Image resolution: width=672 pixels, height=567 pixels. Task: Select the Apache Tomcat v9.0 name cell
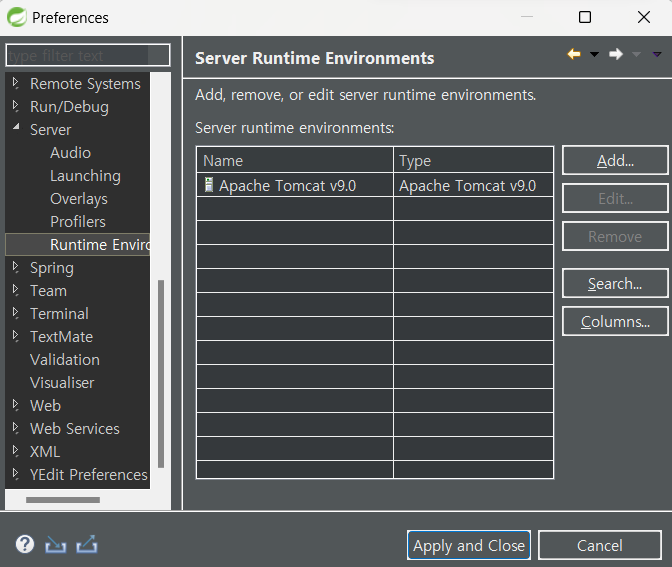[295, 185]
